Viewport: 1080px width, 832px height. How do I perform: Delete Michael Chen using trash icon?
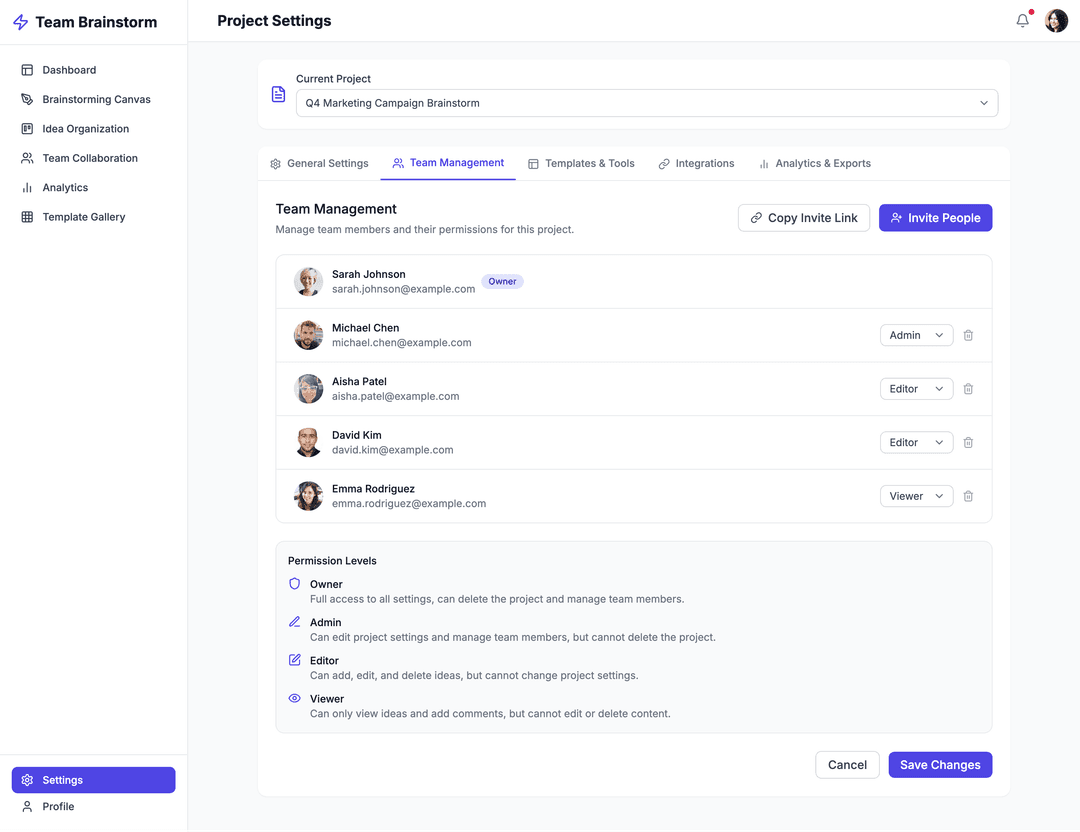click(x=968, y=336)
